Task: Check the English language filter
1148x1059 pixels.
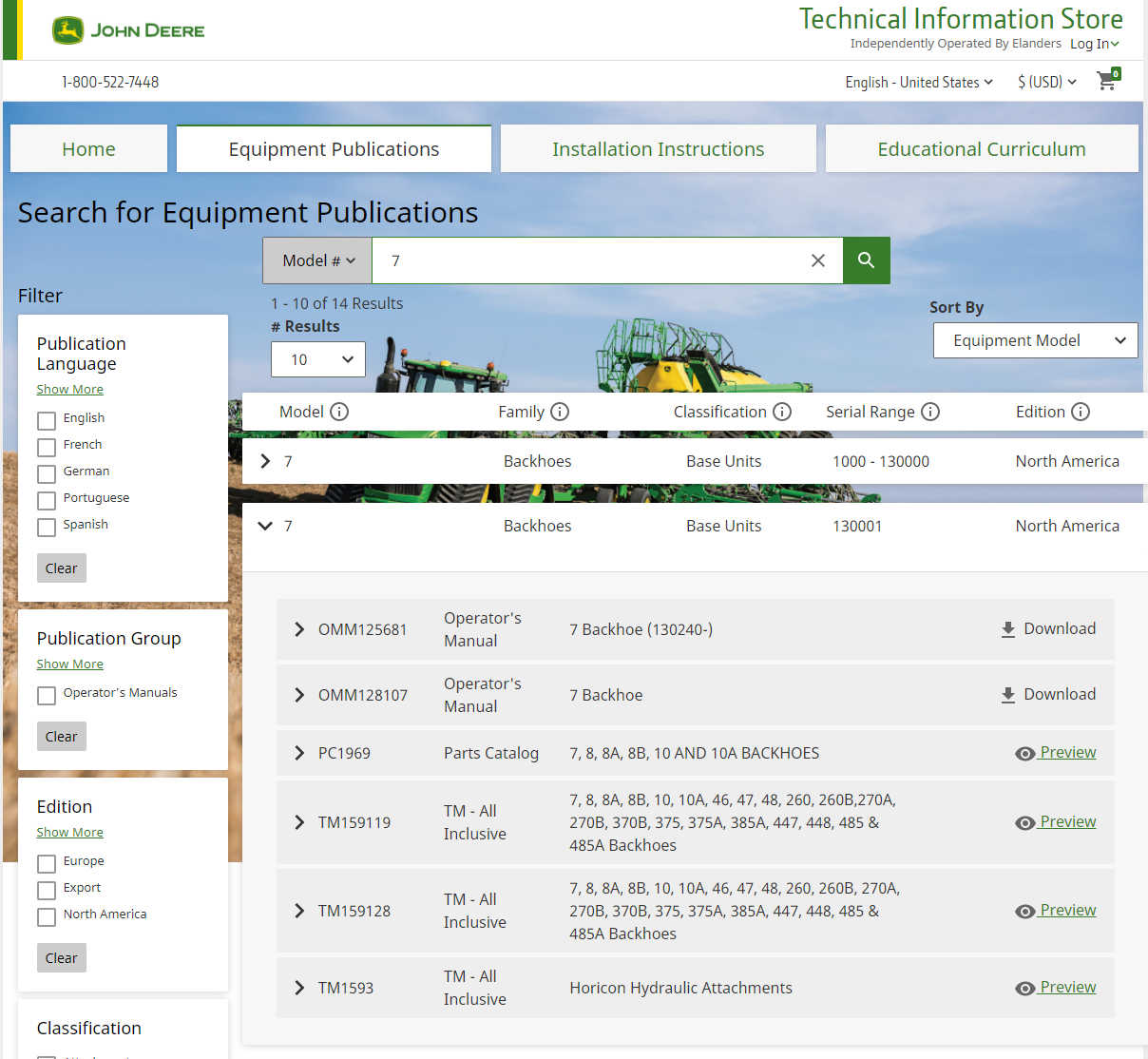Action: click(47, 421)
